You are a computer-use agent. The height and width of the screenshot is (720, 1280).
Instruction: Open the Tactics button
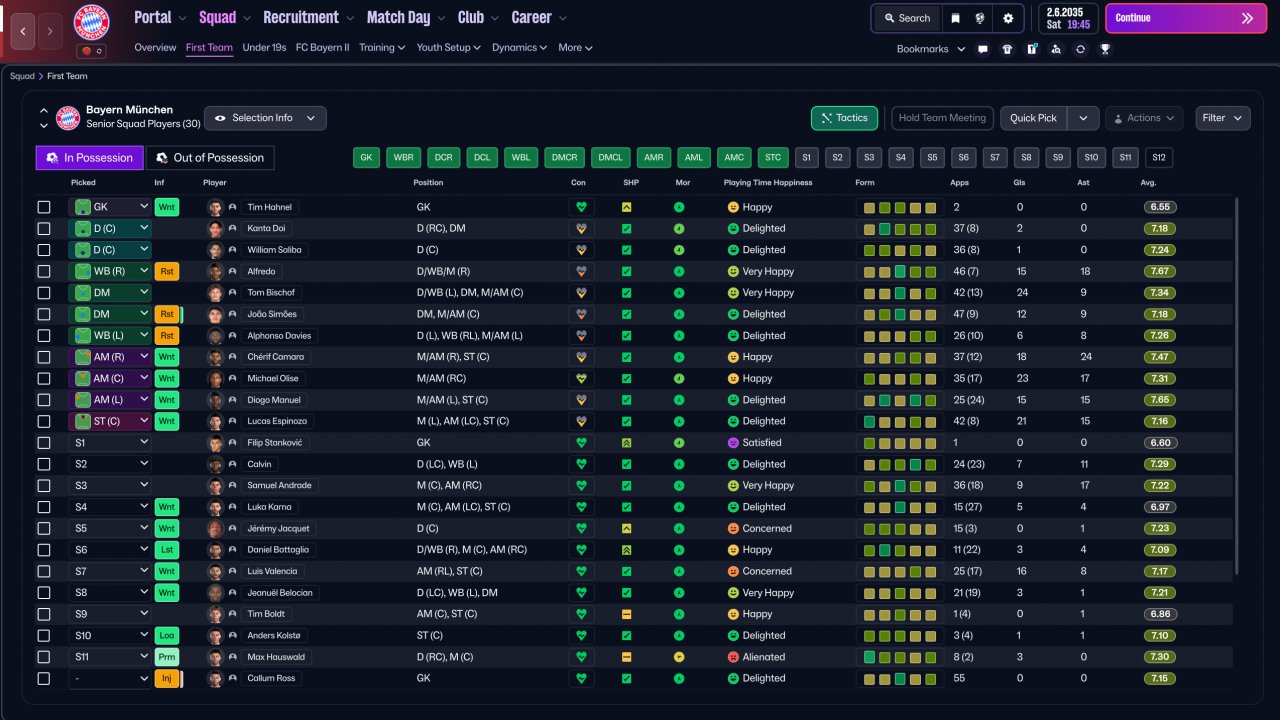click(845, 118)
